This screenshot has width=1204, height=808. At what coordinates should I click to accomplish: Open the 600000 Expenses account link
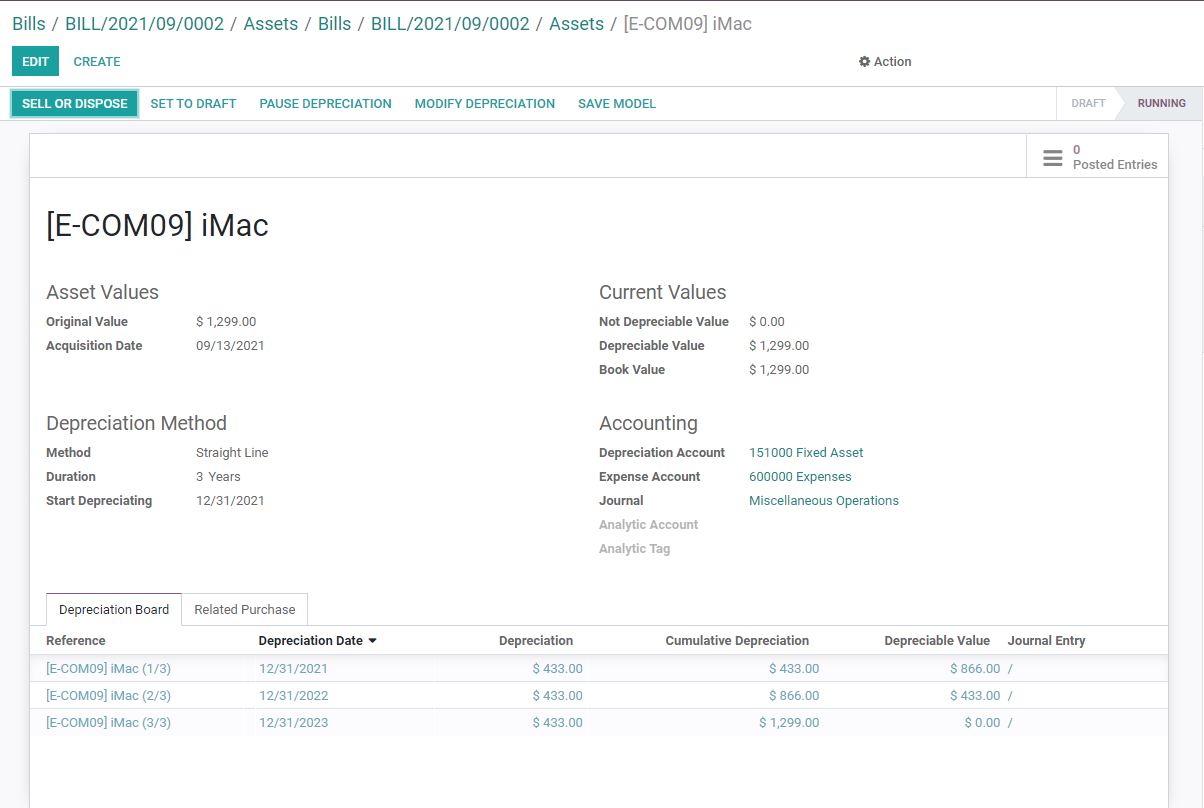(x=800, y=477)
